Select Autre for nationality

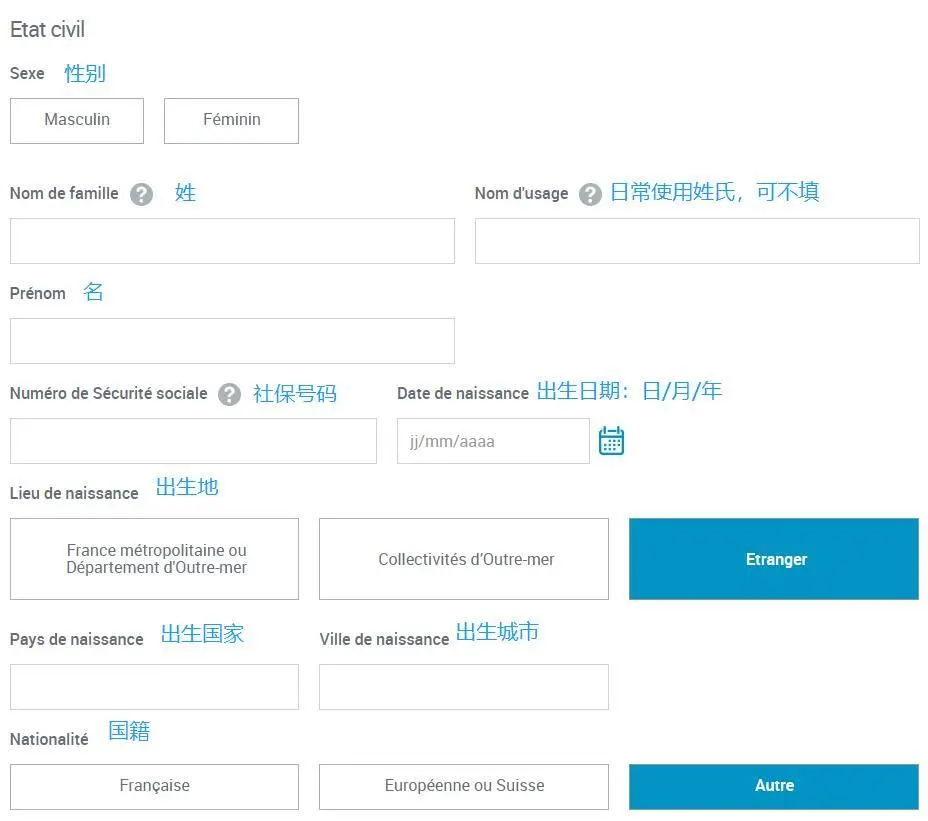[773, 786]
